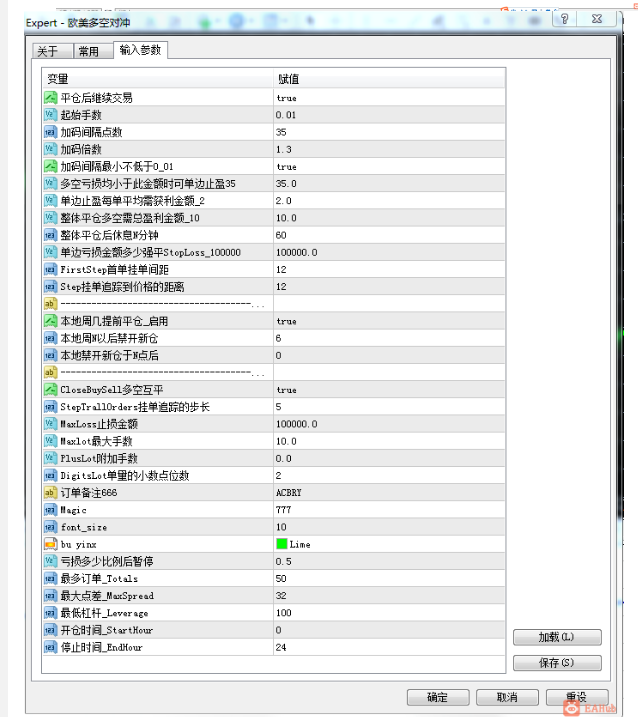Click the 1.3 value of 加码倍数
Screen dimensions: 638x717
pos(284,150)
